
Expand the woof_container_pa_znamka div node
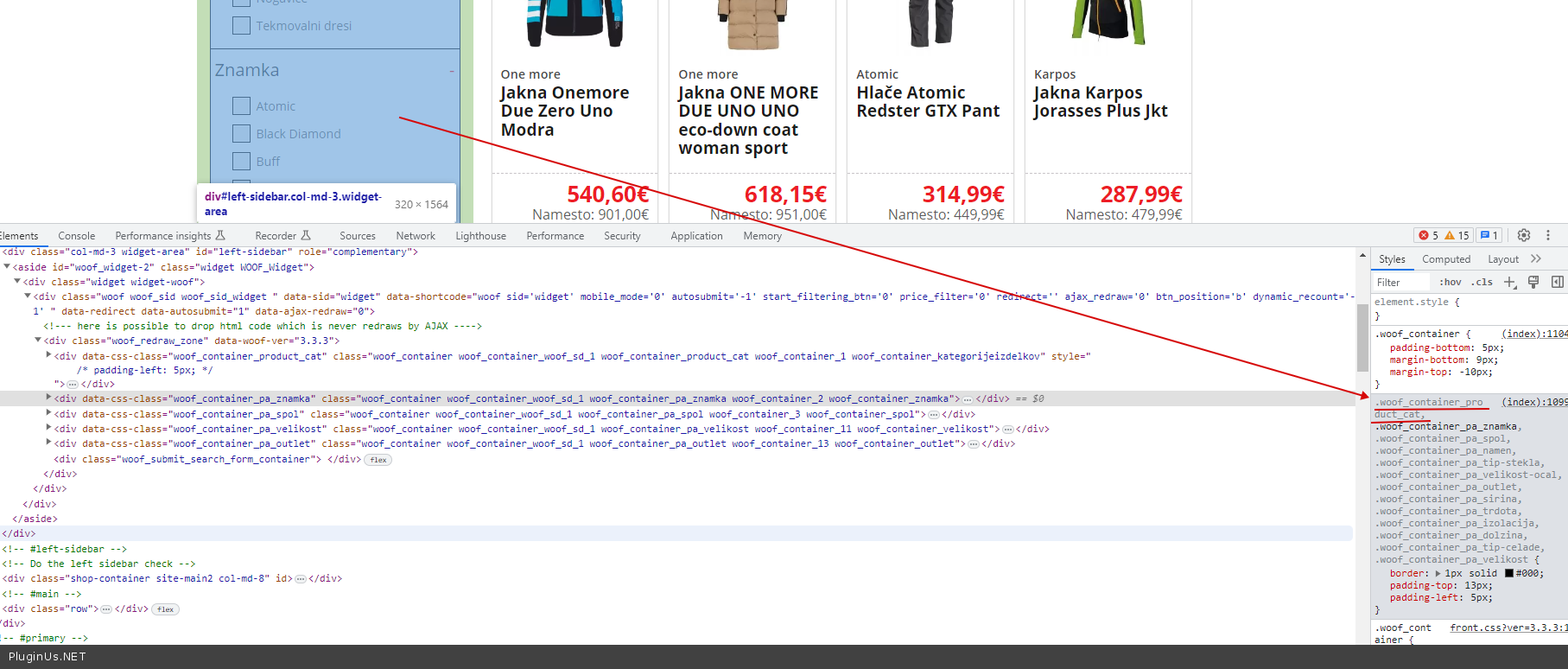[48, 398]
